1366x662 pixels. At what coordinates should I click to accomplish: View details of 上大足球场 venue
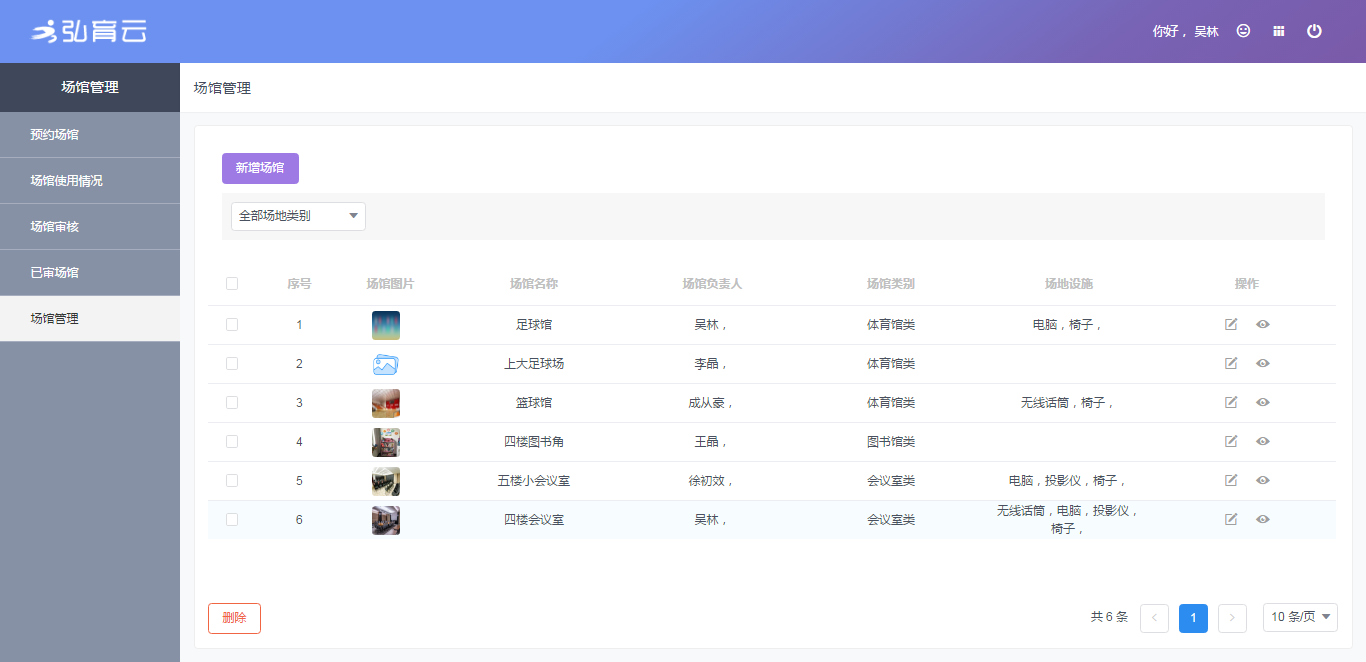click(1263, 363)
